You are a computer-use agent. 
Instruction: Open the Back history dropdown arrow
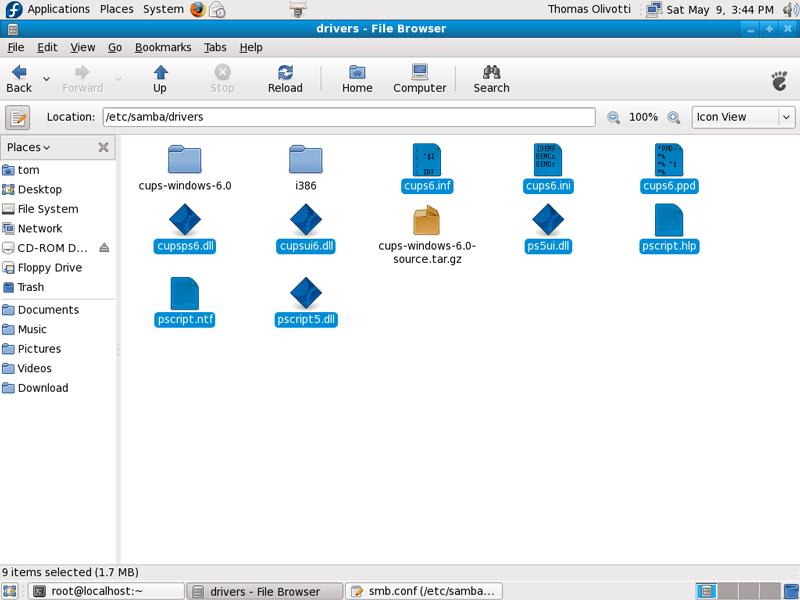point(46,79)
